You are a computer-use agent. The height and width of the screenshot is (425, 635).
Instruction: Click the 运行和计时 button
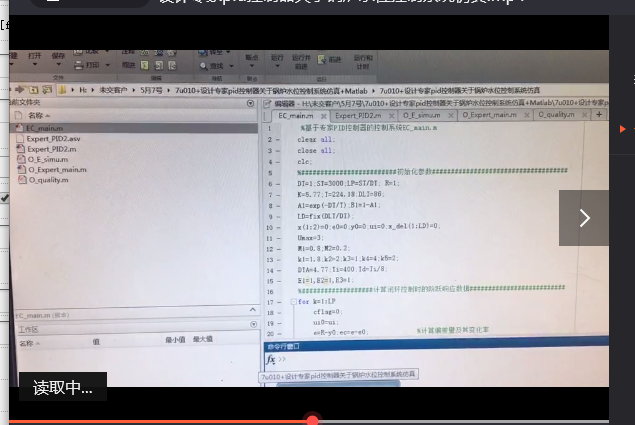pyautogui.click(x=363, y=62)
